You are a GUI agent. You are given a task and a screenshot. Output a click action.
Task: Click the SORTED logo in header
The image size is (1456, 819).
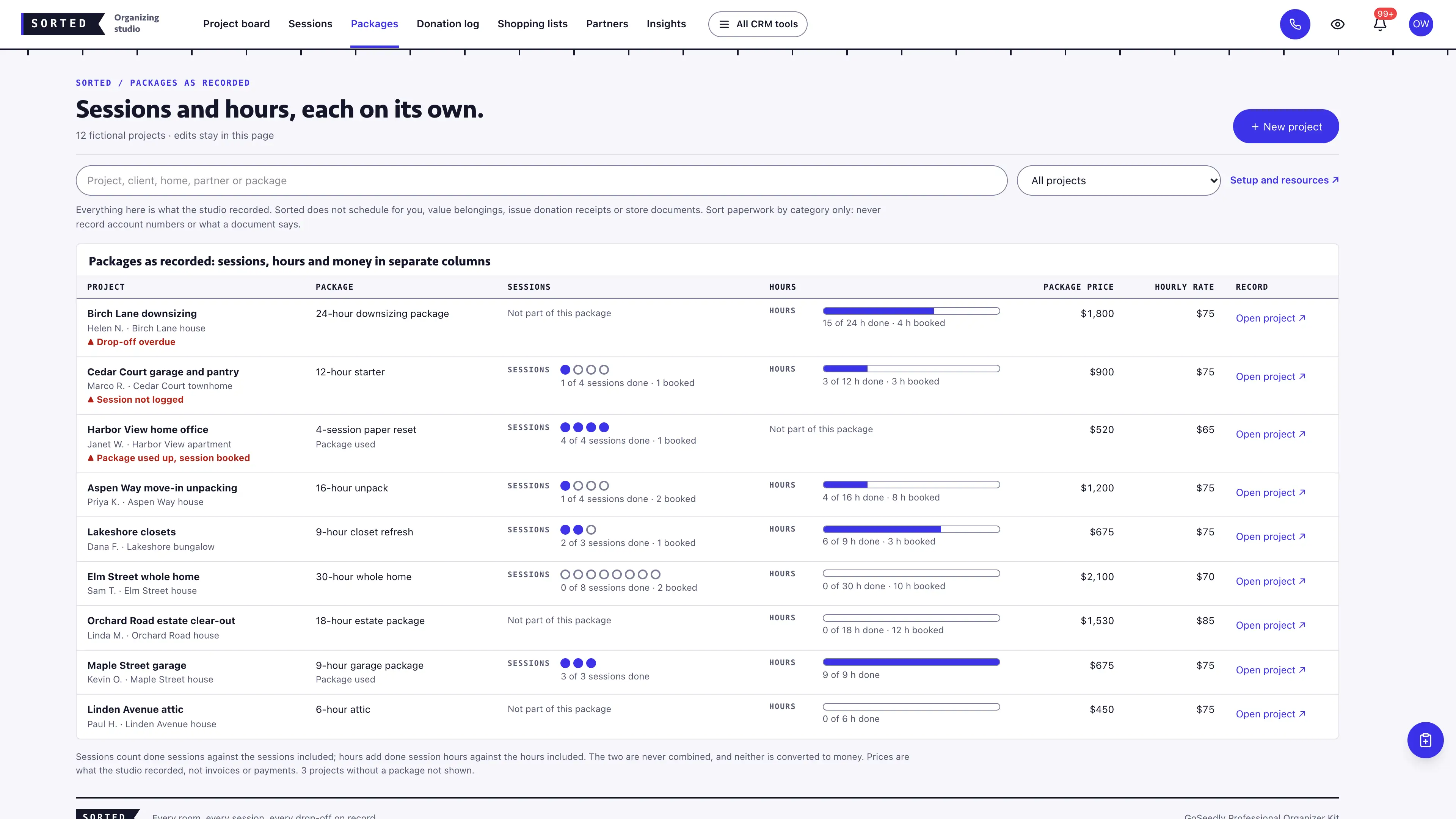tap(63, 24)
